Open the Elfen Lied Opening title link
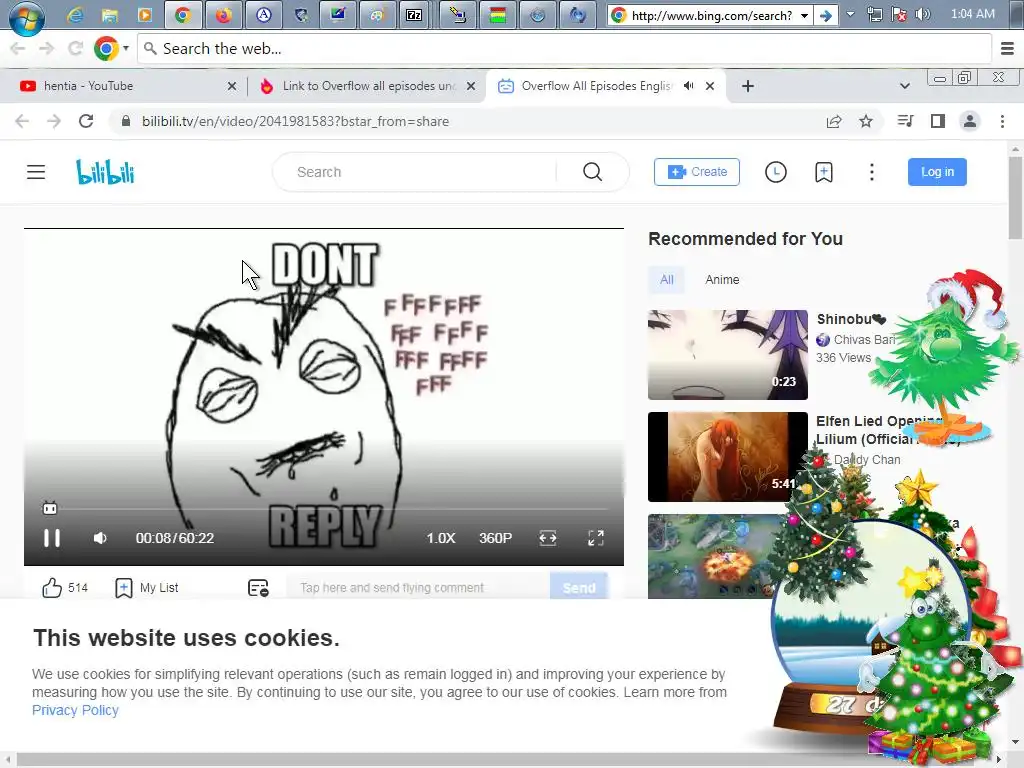This screenshot has width=1024, height=768. [x=878, y=430]
